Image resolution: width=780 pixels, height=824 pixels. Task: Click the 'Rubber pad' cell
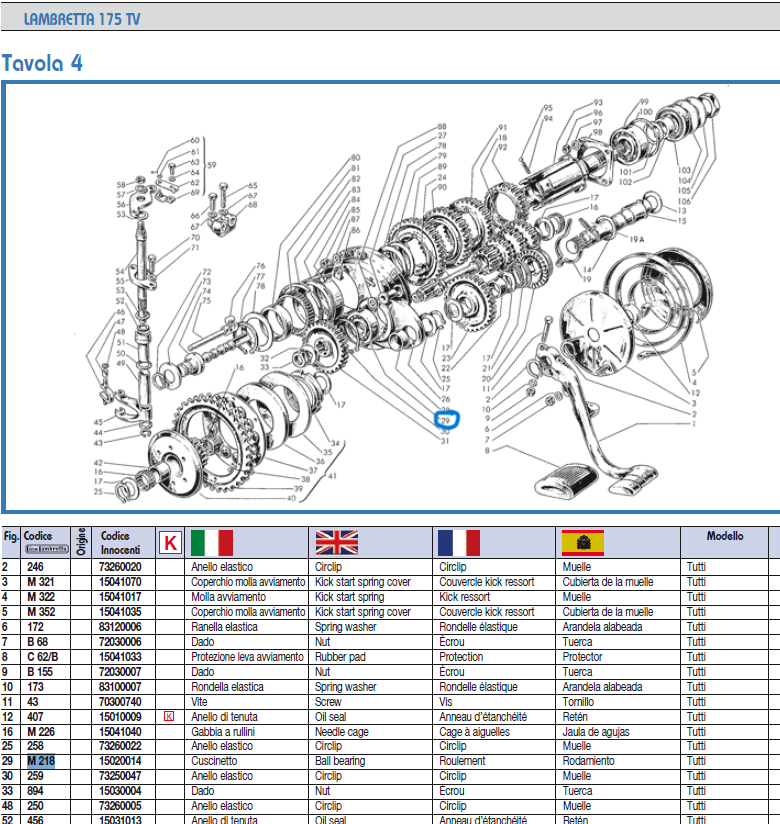pos(340,657)
